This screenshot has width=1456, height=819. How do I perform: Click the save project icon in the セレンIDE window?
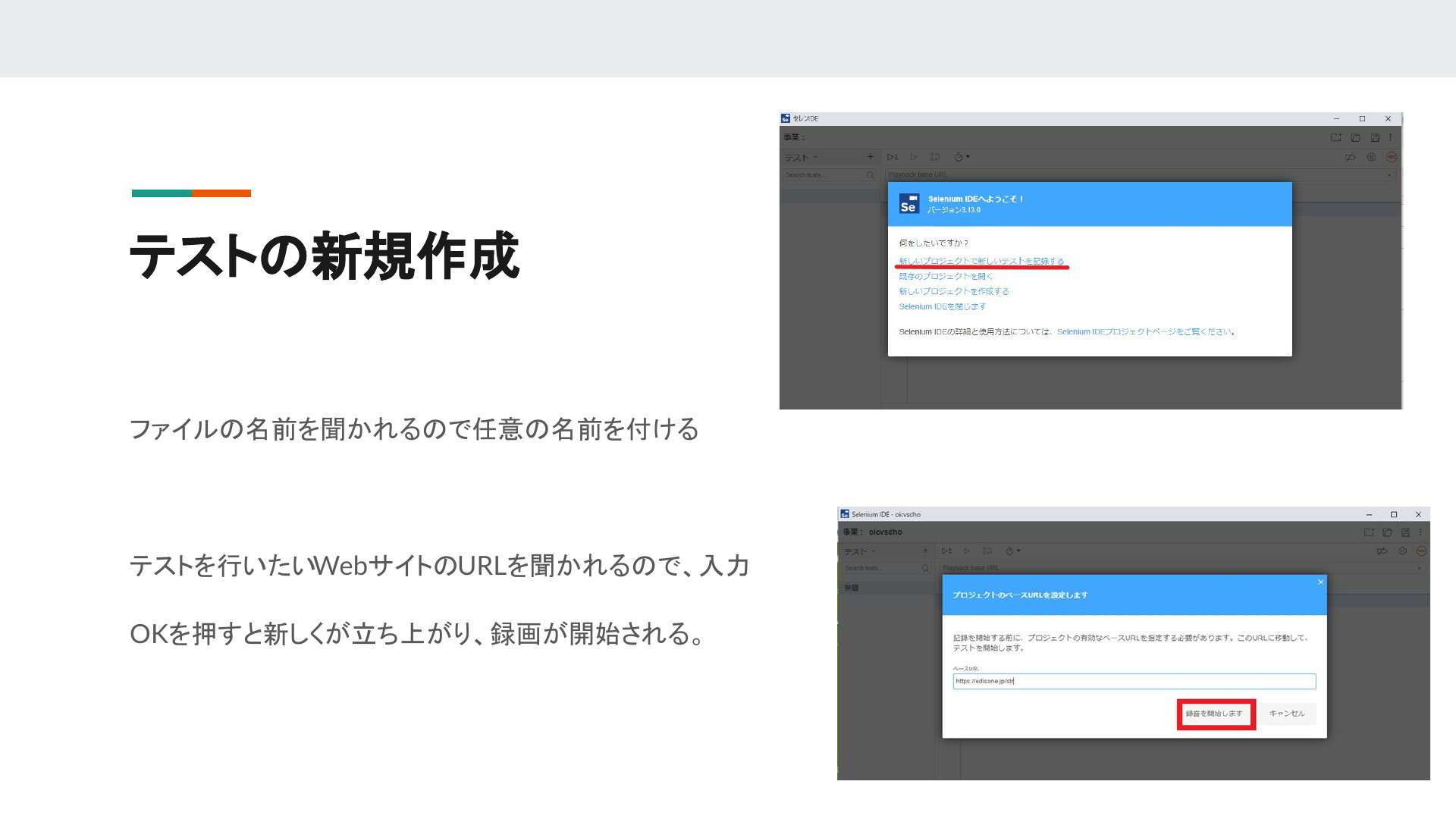click(1375, 137)
